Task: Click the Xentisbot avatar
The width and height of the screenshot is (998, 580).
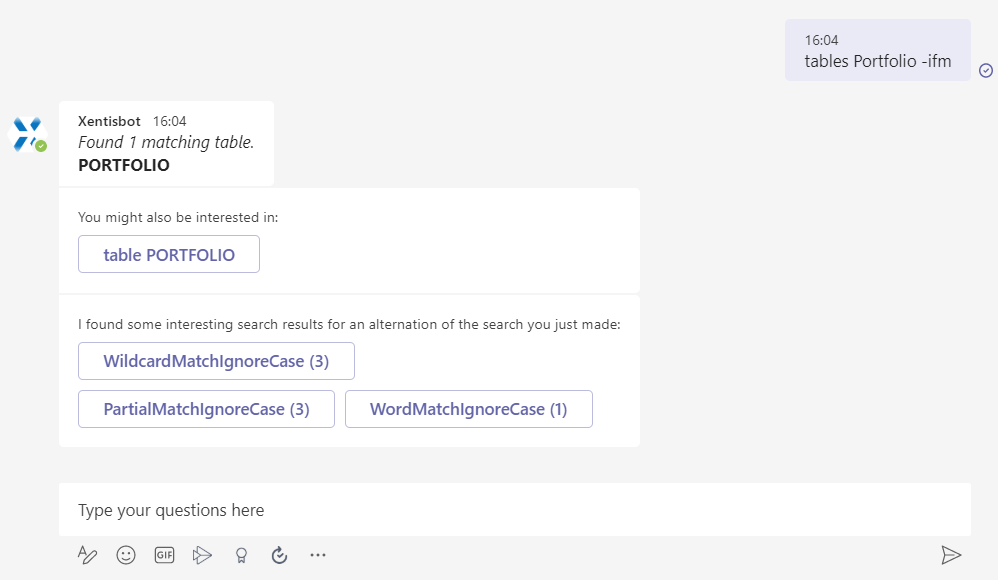Action: [29, 134]
